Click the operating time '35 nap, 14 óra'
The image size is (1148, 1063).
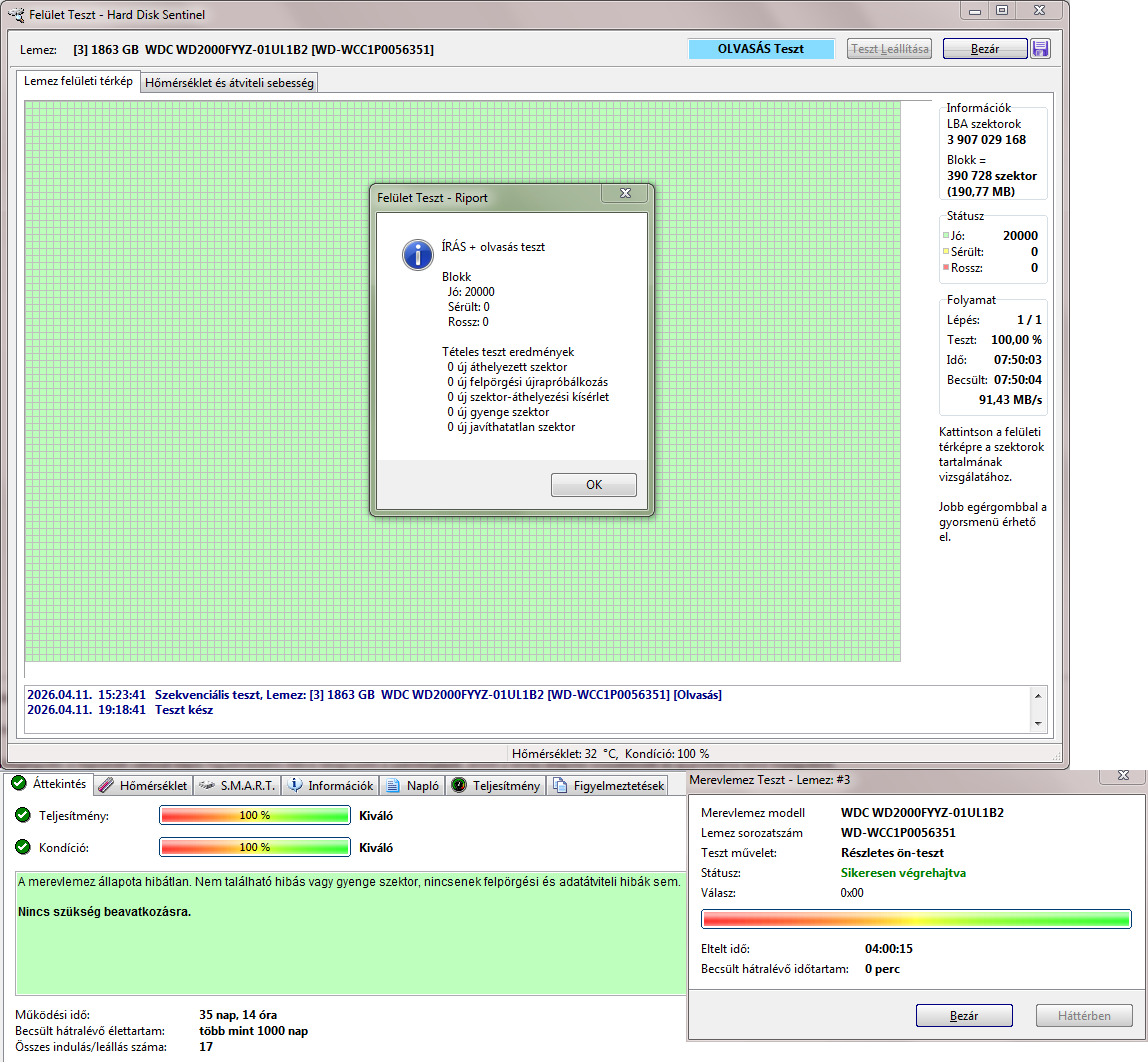click(238, 1015)
